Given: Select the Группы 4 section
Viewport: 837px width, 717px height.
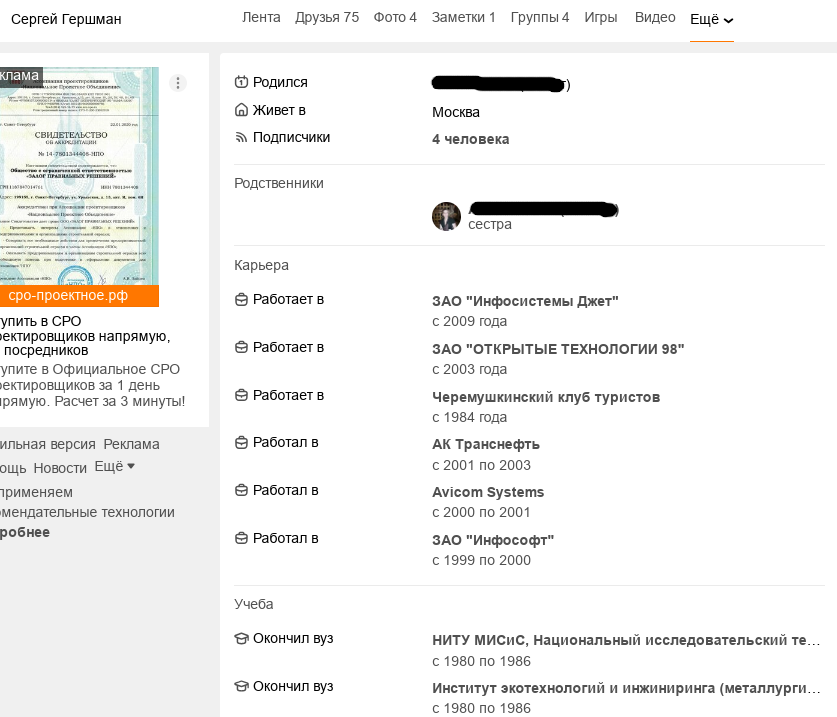Looking at the screenshot, I should (x=539, y=17).
